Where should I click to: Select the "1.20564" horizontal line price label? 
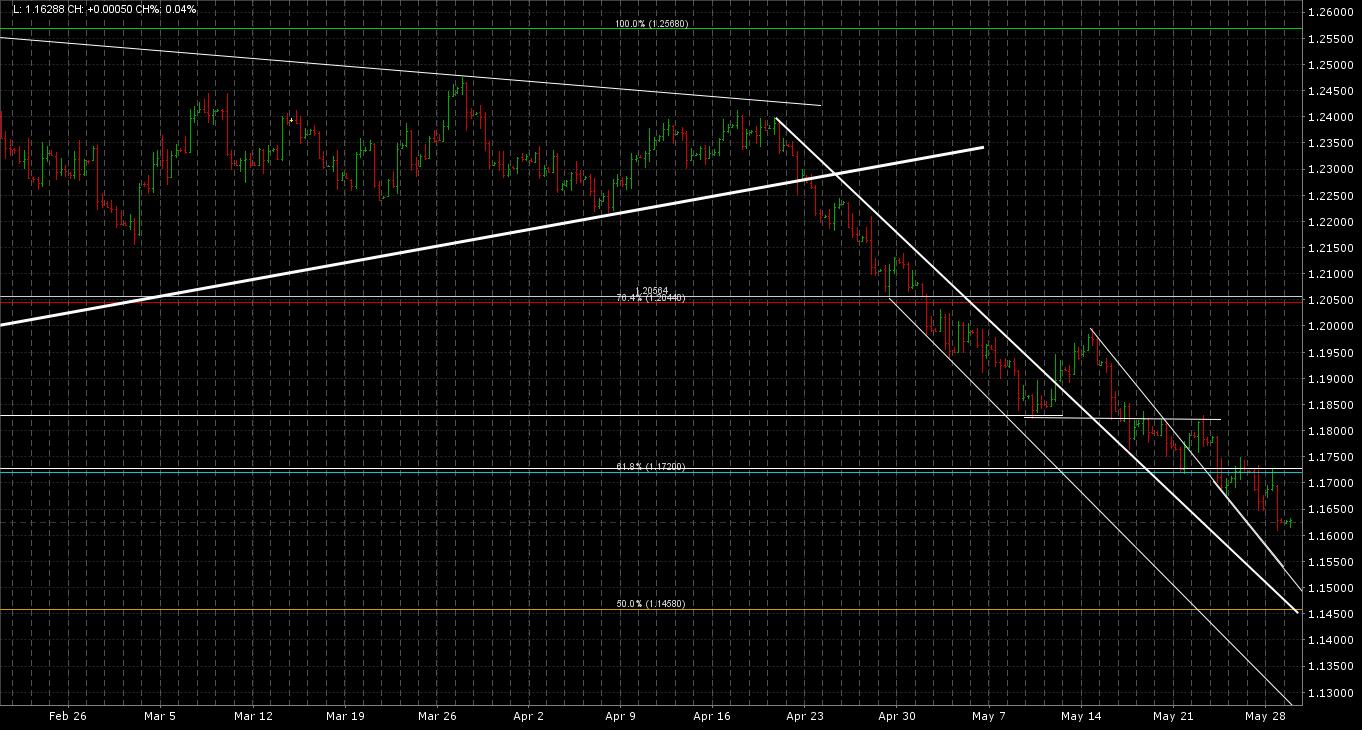click(652, 291)
